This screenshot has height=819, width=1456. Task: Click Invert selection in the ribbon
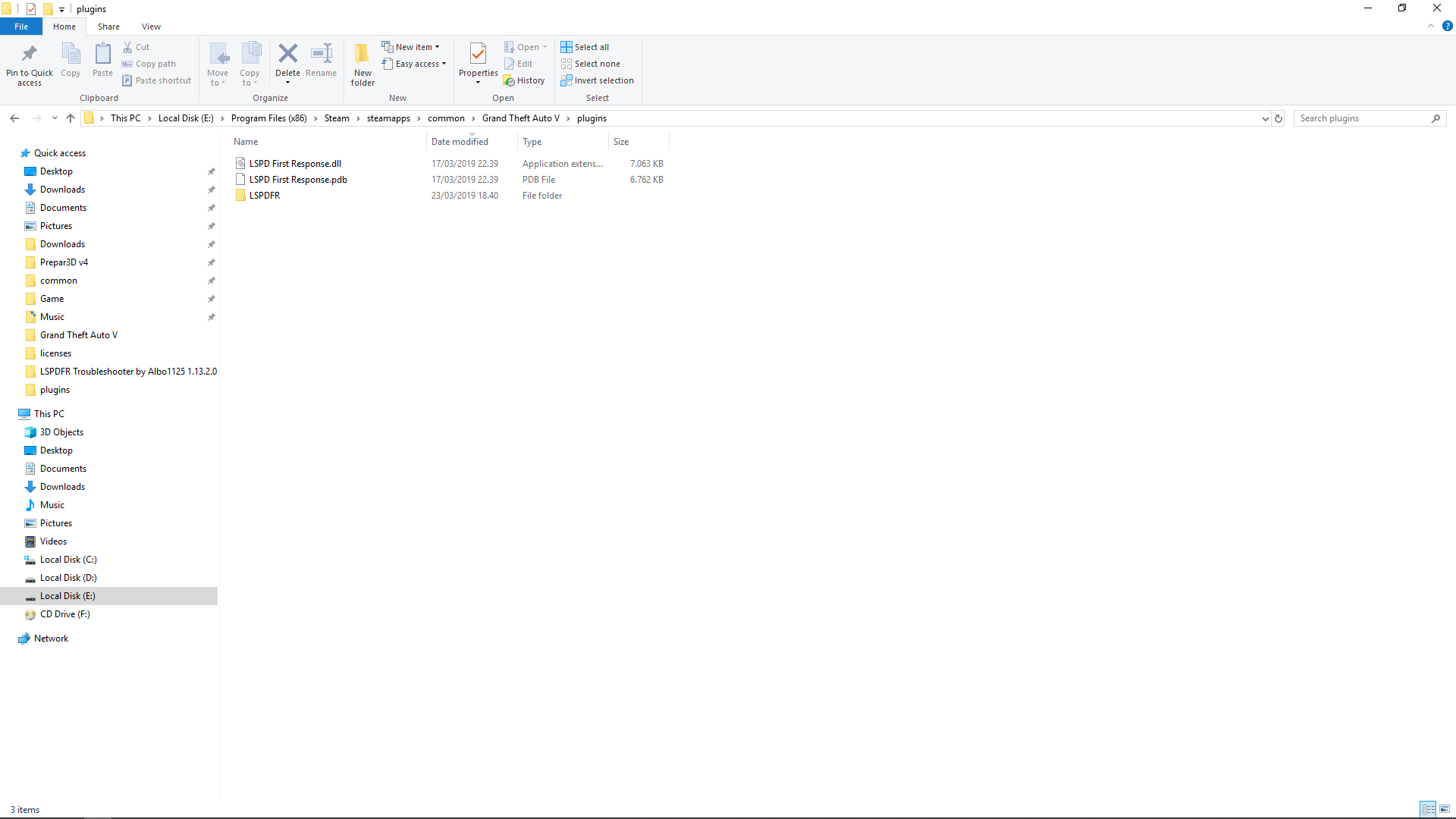pyautogui.click(x=597, y=80)
